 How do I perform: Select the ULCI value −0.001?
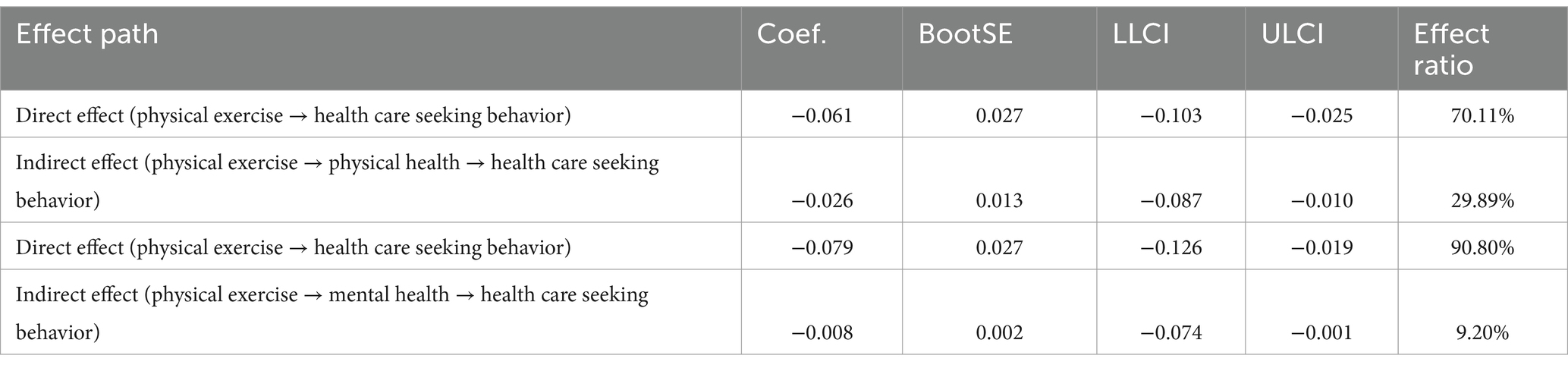[1322, 333]
